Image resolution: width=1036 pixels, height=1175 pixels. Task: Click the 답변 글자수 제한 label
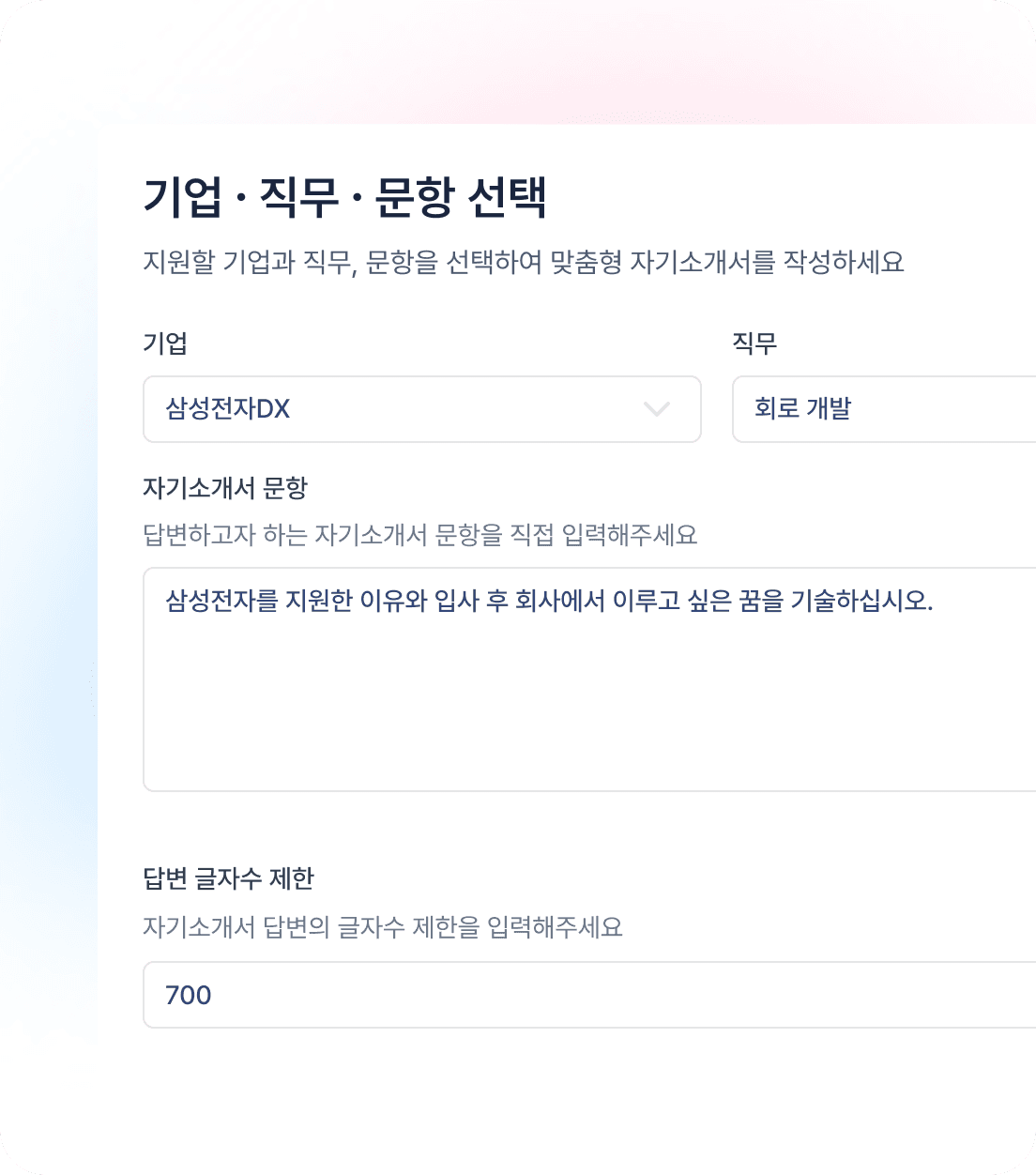pos(228,878)
